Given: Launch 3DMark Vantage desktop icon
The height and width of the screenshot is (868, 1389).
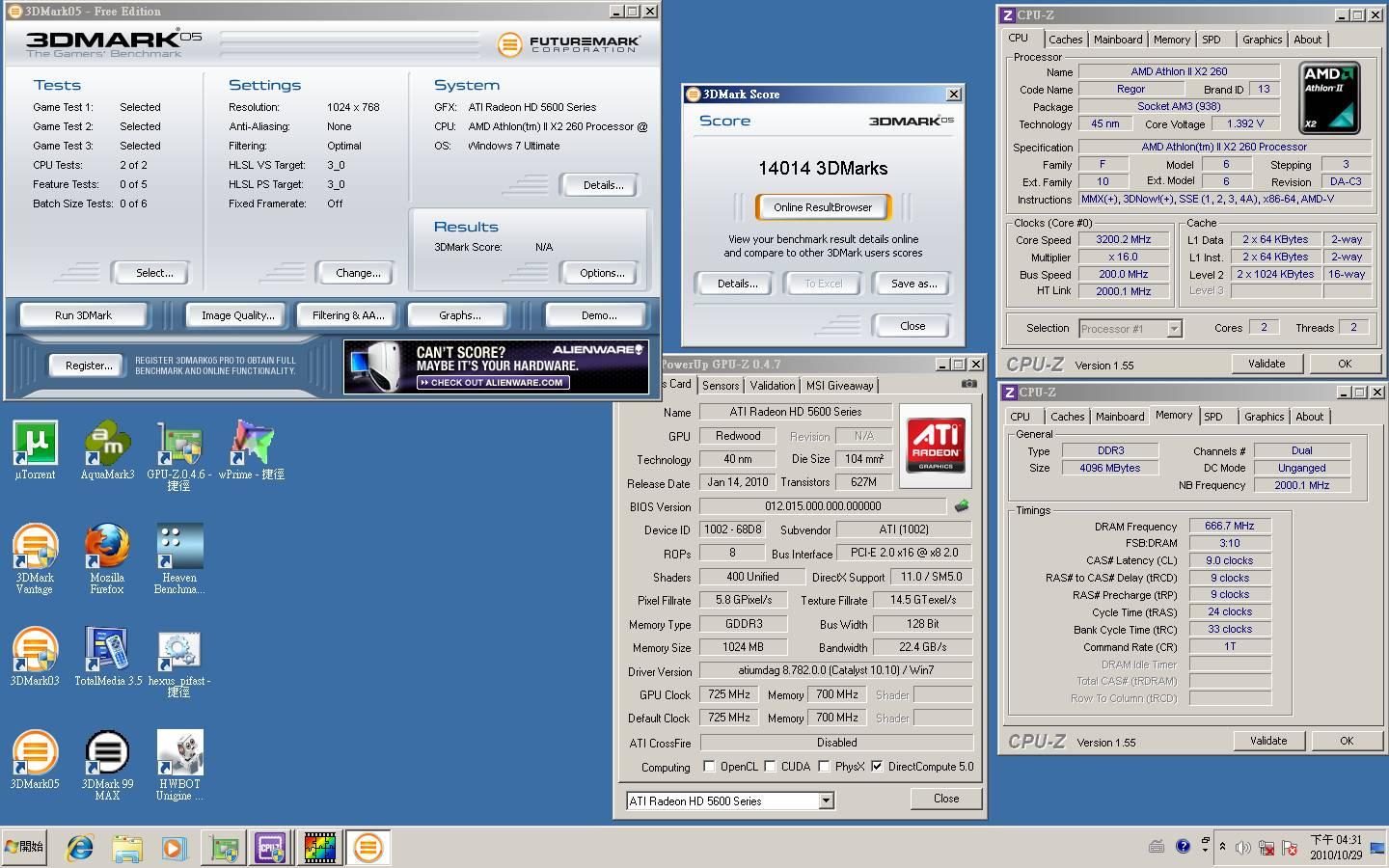Looking at the screenshot, I should click(x=35, y=558).
